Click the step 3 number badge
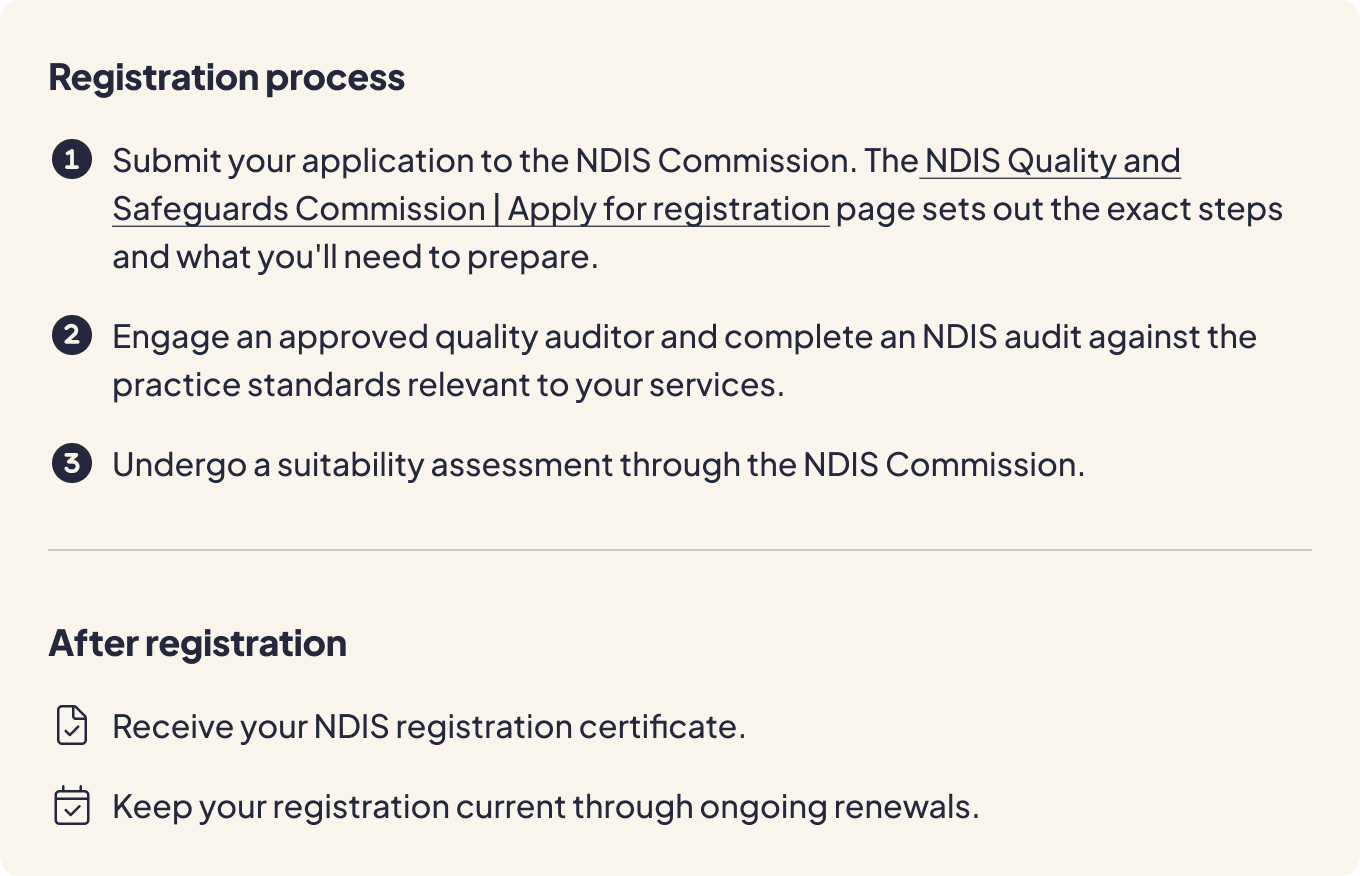Image resolution: width=1360 pixels, height=876 pixels. pos(71,464)
